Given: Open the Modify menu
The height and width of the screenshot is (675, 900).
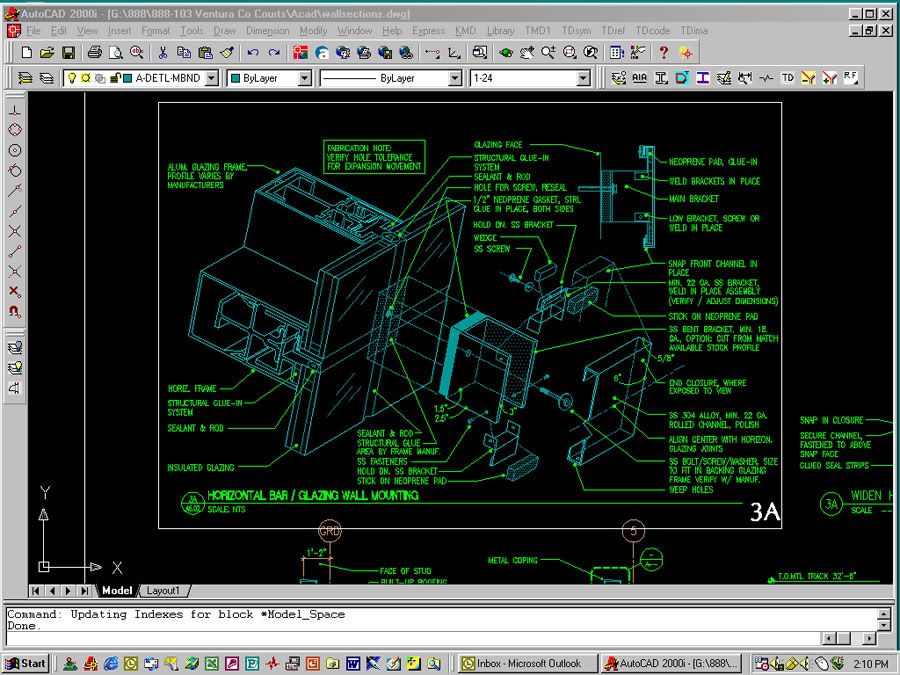Looking at the screenshot, I should (313, 30).
